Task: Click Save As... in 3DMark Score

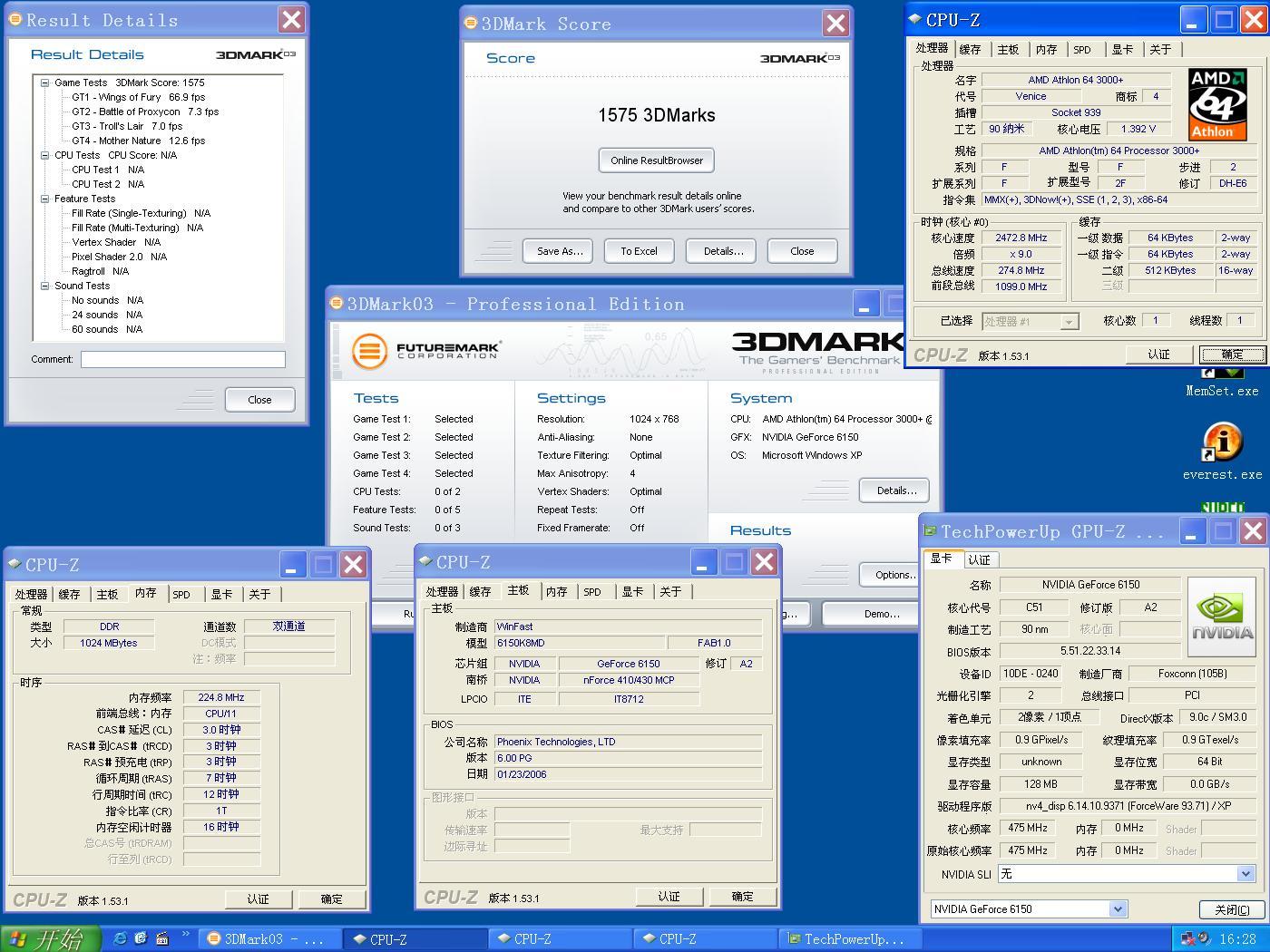Action: pyautogui.click(x=558, y=251)
